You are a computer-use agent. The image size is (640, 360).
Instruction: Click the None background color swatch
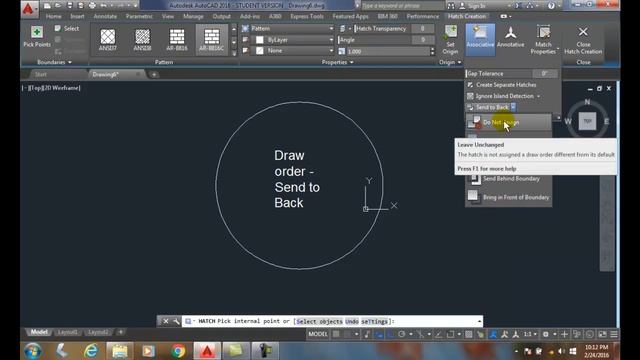260,51
